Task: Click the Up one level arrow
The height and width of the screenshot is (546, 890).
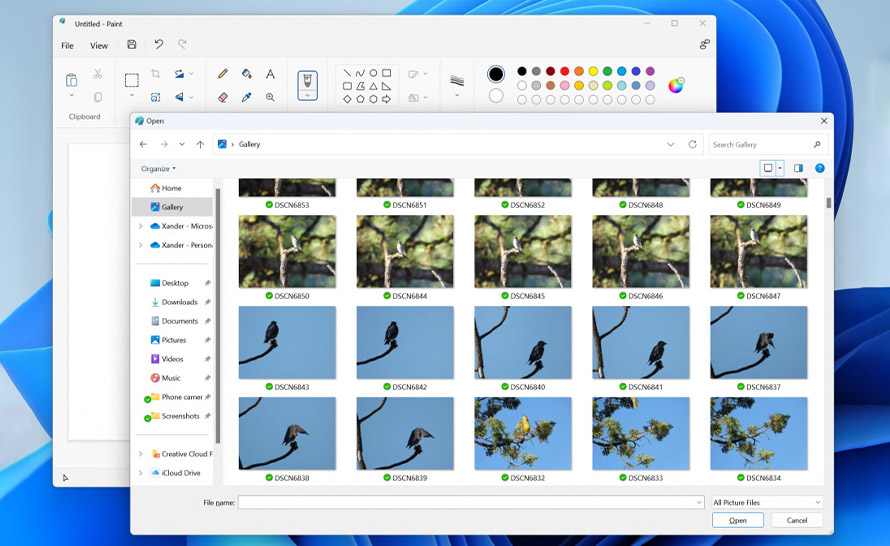Action: click(200, 144)
